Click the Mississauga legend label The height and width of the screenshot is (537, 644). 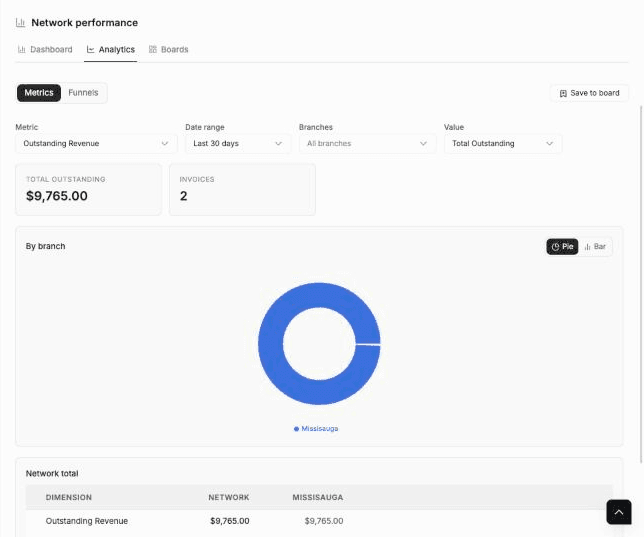pyautogui.click(x=320, y=429)
